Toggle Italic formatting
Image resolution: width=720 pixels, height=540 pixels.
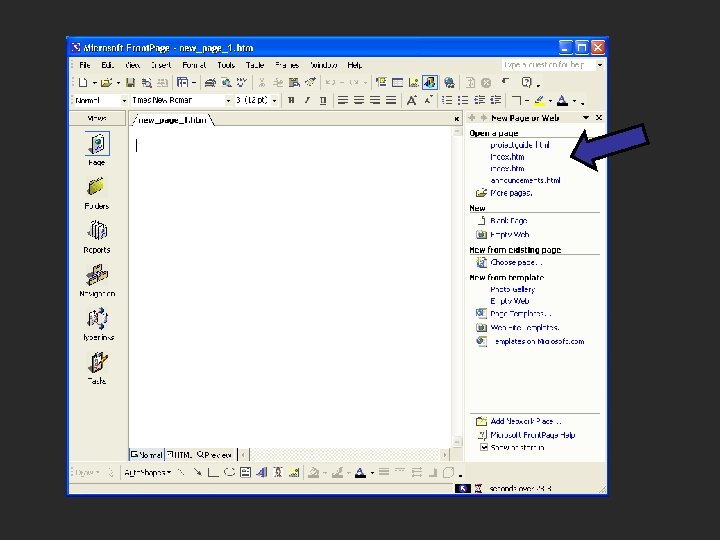click(307, 100)
